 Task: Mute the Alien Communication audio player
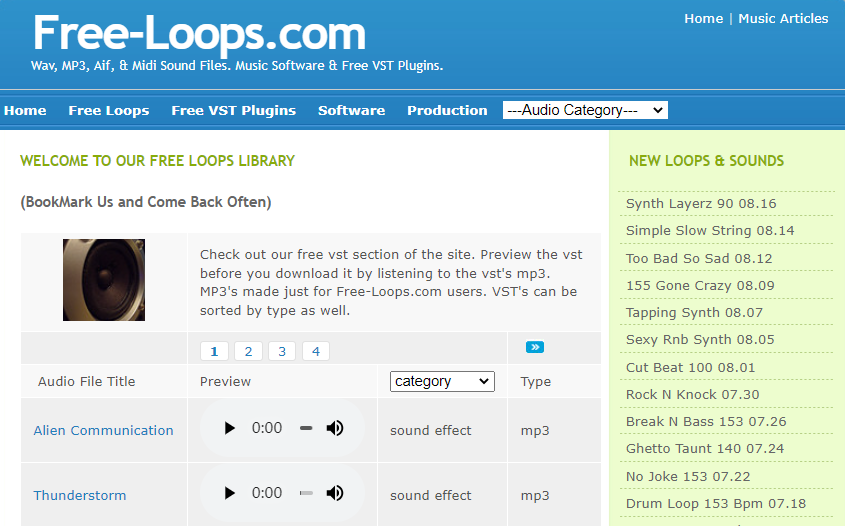[335, 428]
